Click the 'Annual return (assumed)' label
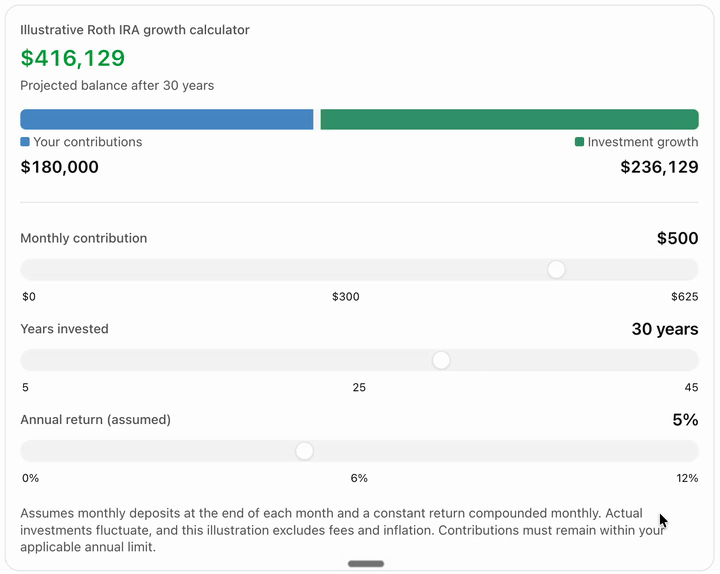Screen dimensions: 720x574 point(96,420)
